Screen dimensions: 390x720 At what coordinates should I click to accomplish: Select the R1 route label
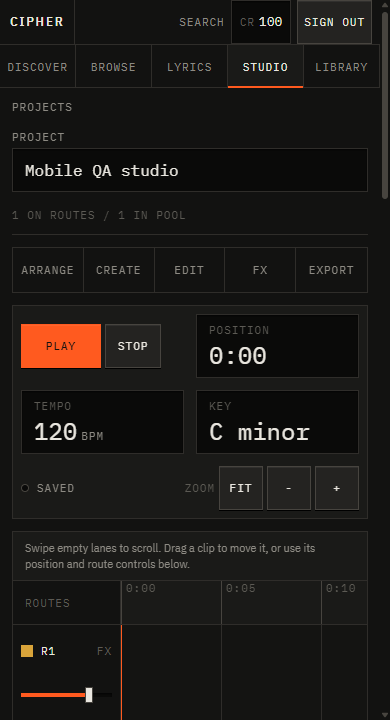[x=48, y=651]
